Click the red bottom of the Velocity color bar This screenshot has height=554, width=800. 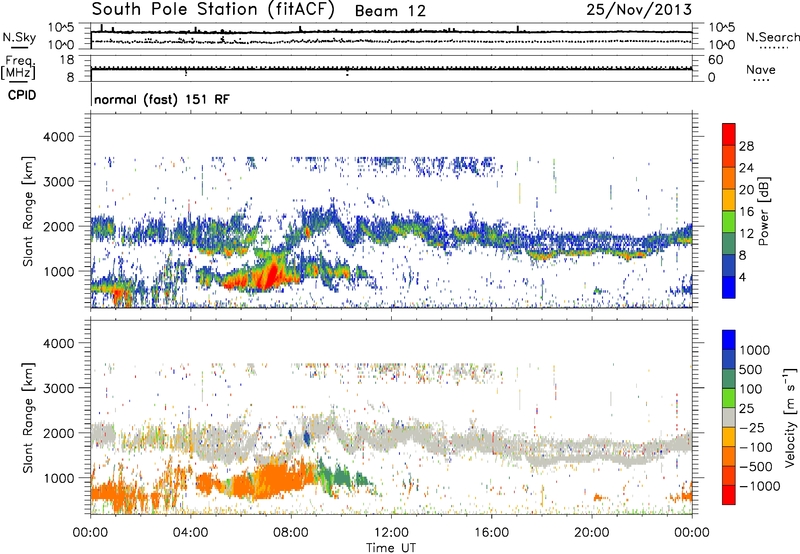pos(729,495)
